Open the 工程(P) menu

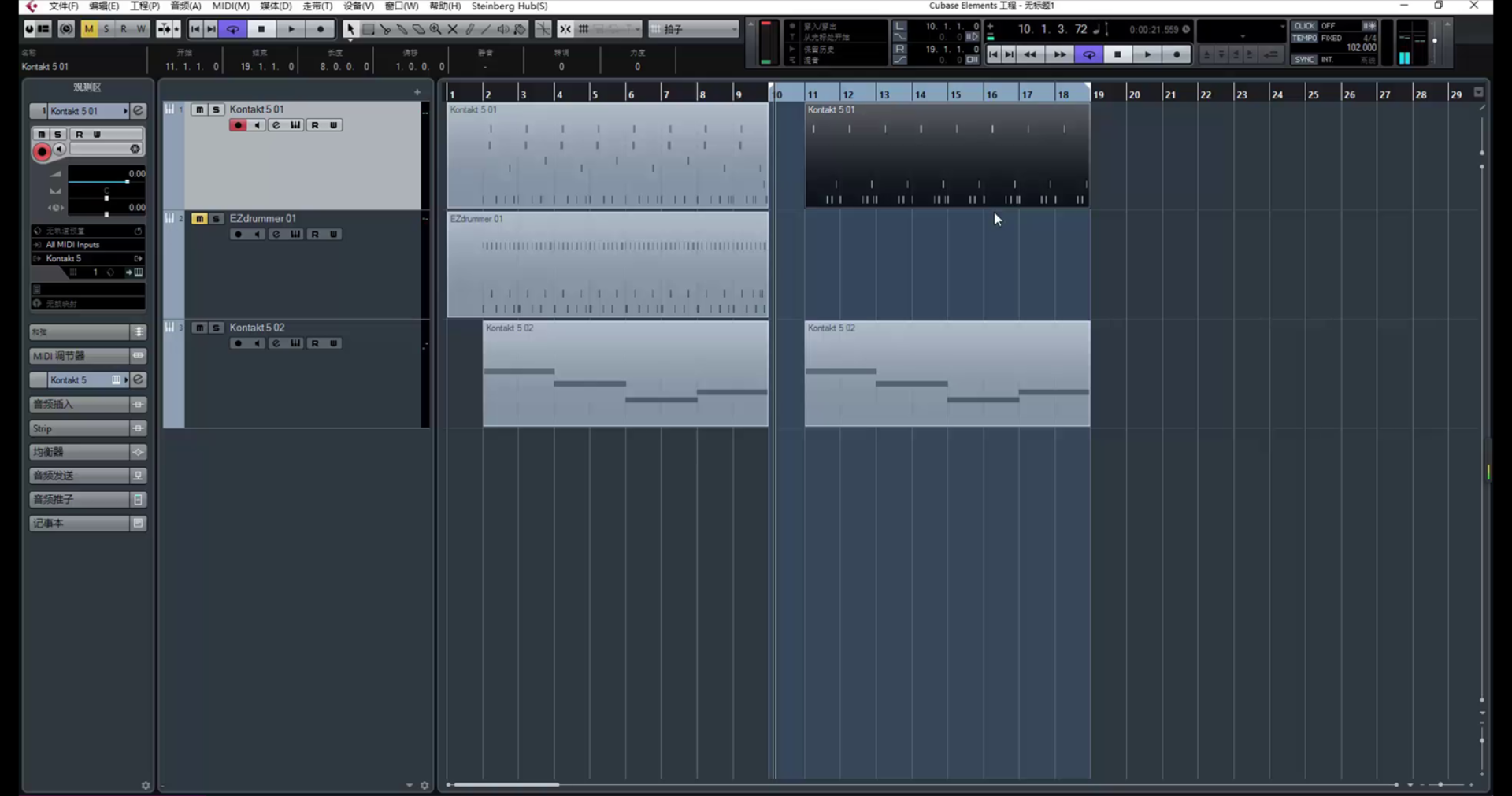(145, 6)
